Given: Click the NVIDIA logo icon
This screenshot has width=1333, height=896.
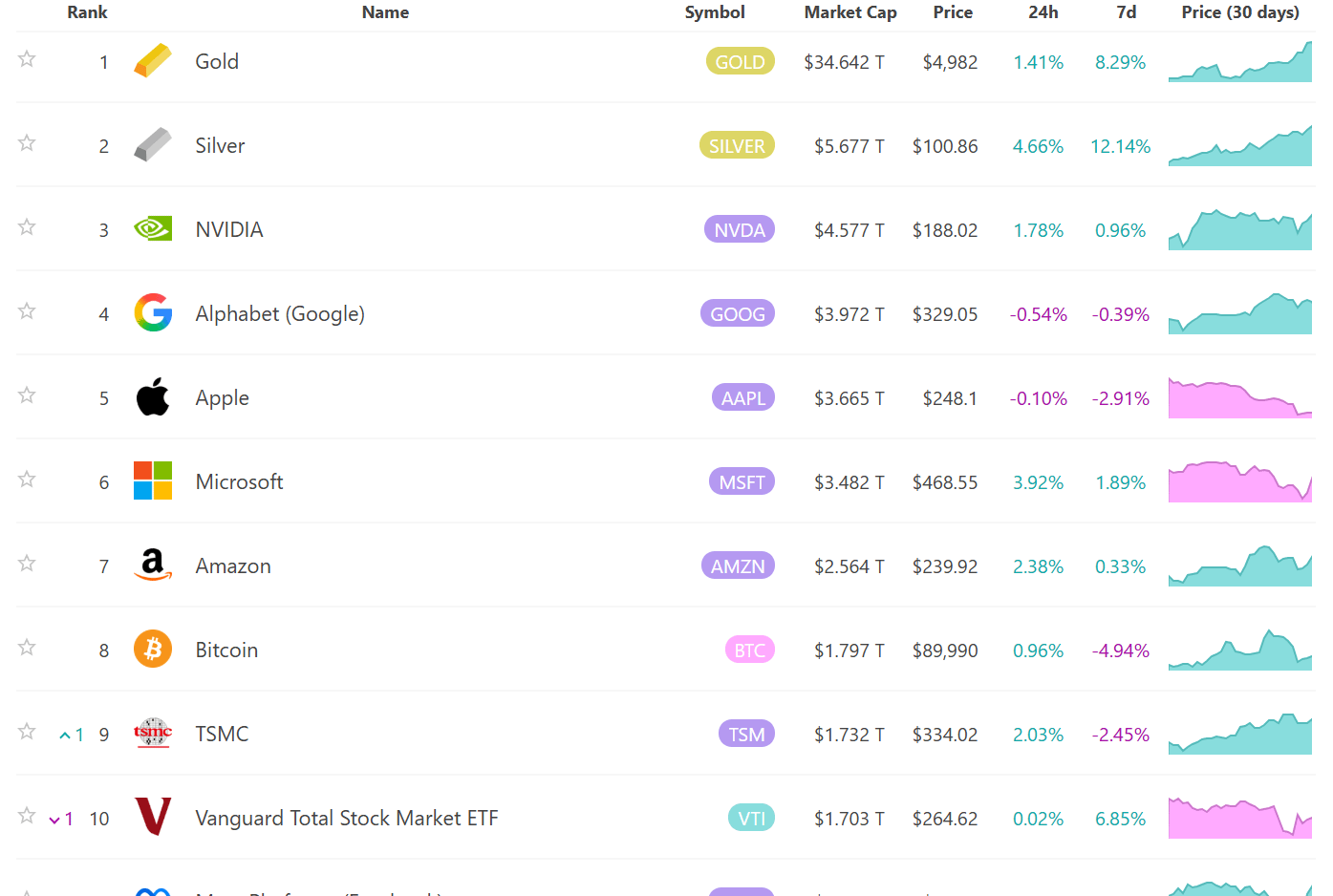Looking at the screenshot, I should (153, 229).
